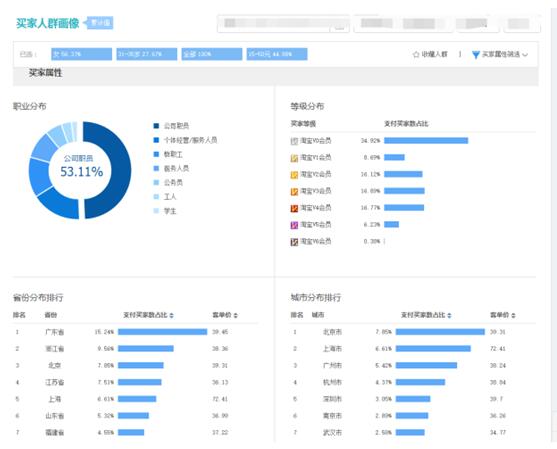Screen dimensions: 557x449
Task: Click the 淘宝V4会员 red badge icon
Action: 294,208
